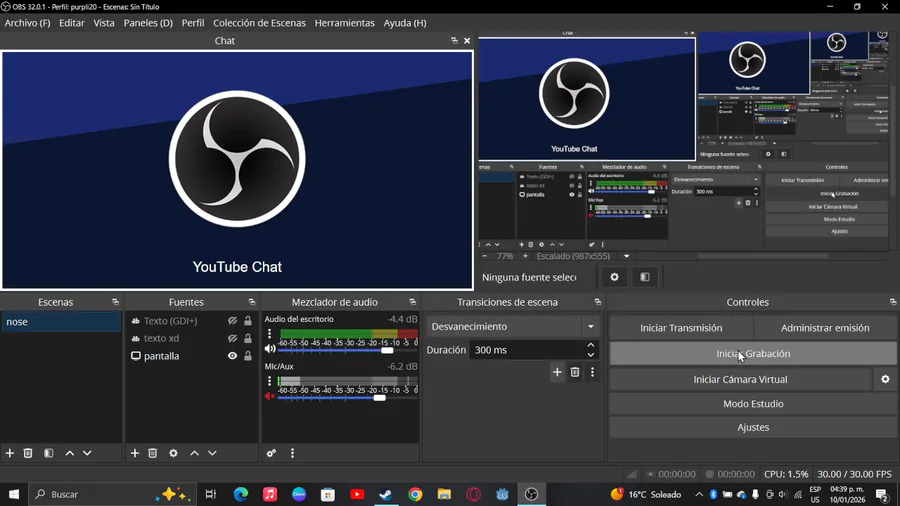Open Virtual Camera settings gear

point(885,380)
